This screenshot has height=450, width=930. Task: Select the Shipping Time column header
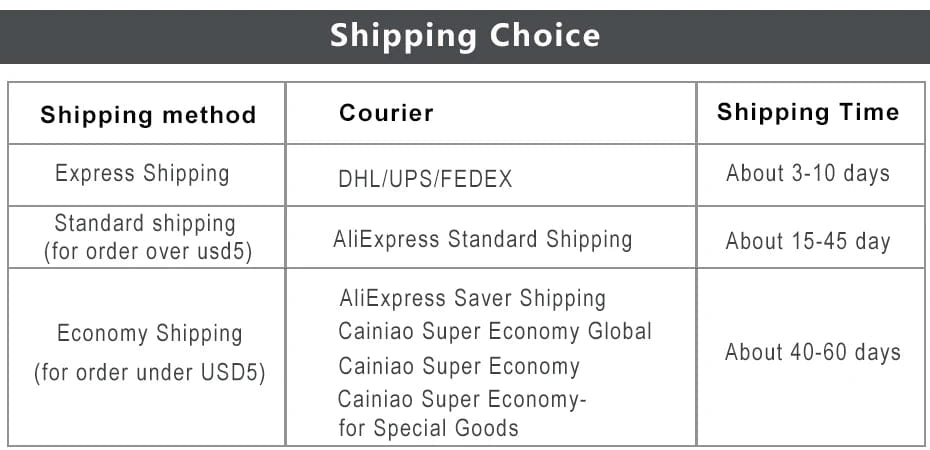pos(808,112)
